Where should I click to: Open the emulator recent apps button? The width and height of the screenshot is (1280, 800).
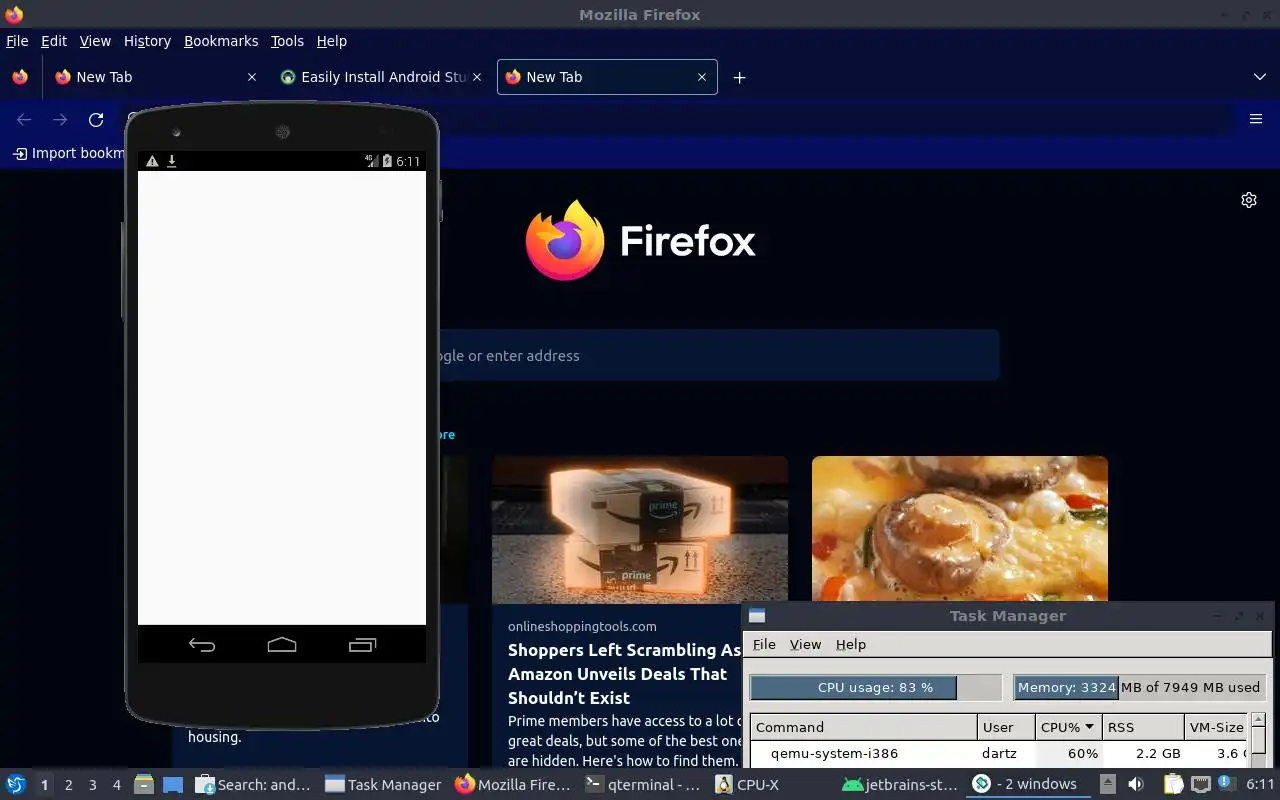pos(362,645)
